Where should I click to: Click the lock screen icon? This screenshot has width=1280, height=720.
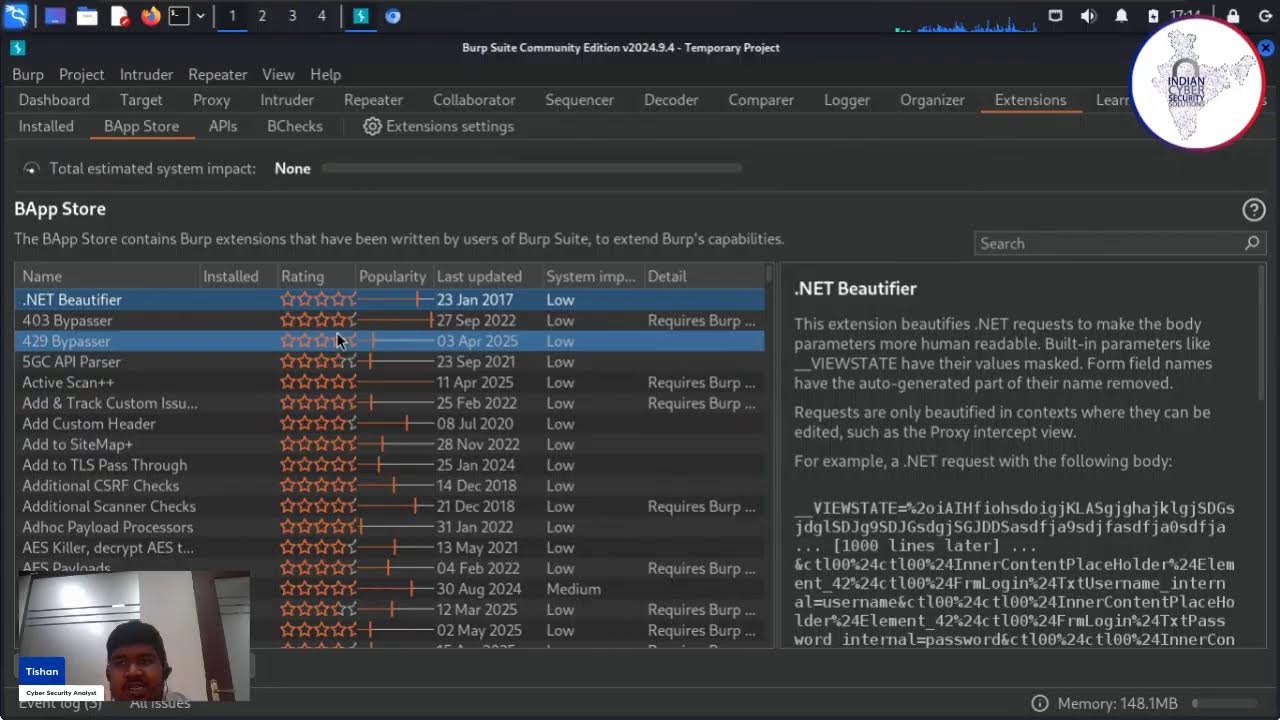pos(1233,16)
